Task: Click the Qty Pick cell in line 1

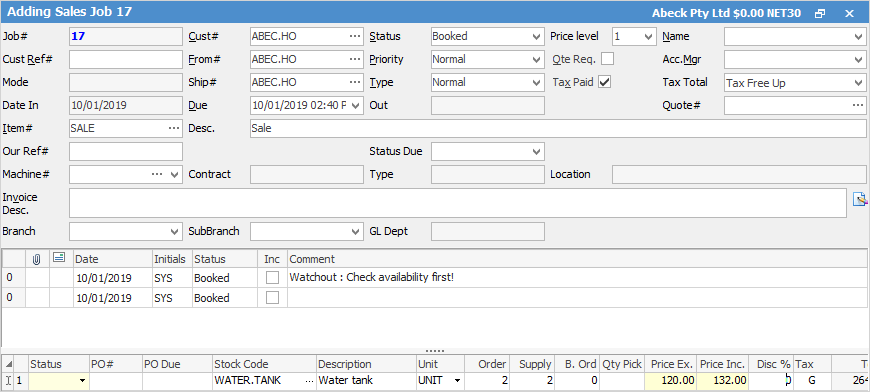Action: [x=622, y=381]
